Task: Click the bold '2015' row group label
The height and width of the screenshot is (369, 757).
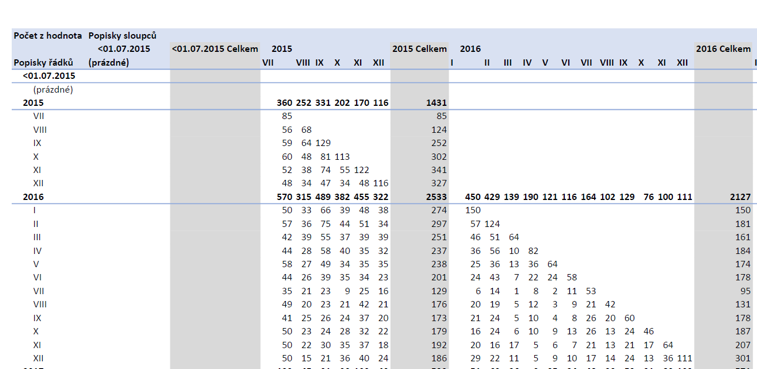Action: pos(33,103)
